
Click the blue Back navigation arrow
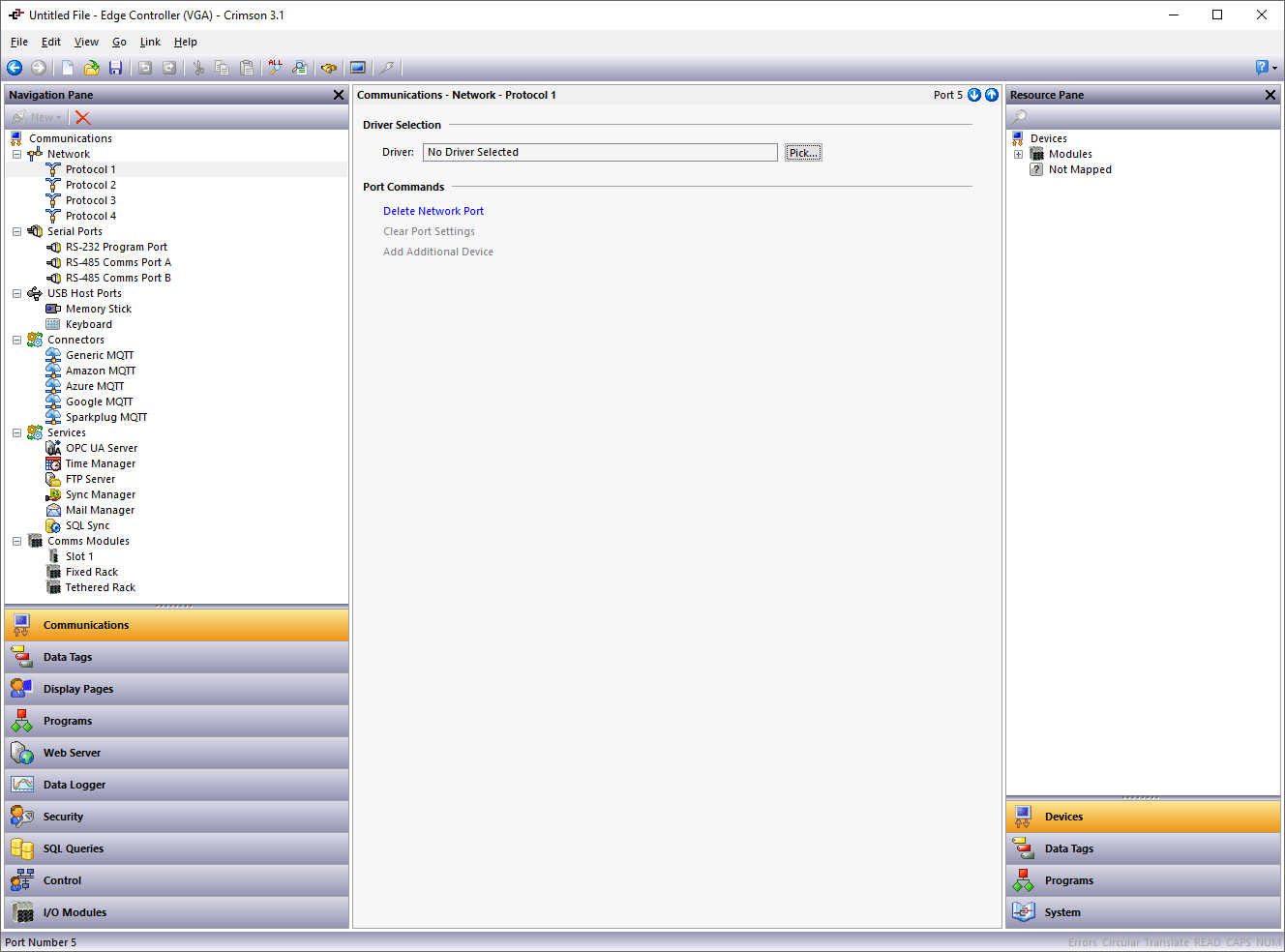tap(15, 68)
